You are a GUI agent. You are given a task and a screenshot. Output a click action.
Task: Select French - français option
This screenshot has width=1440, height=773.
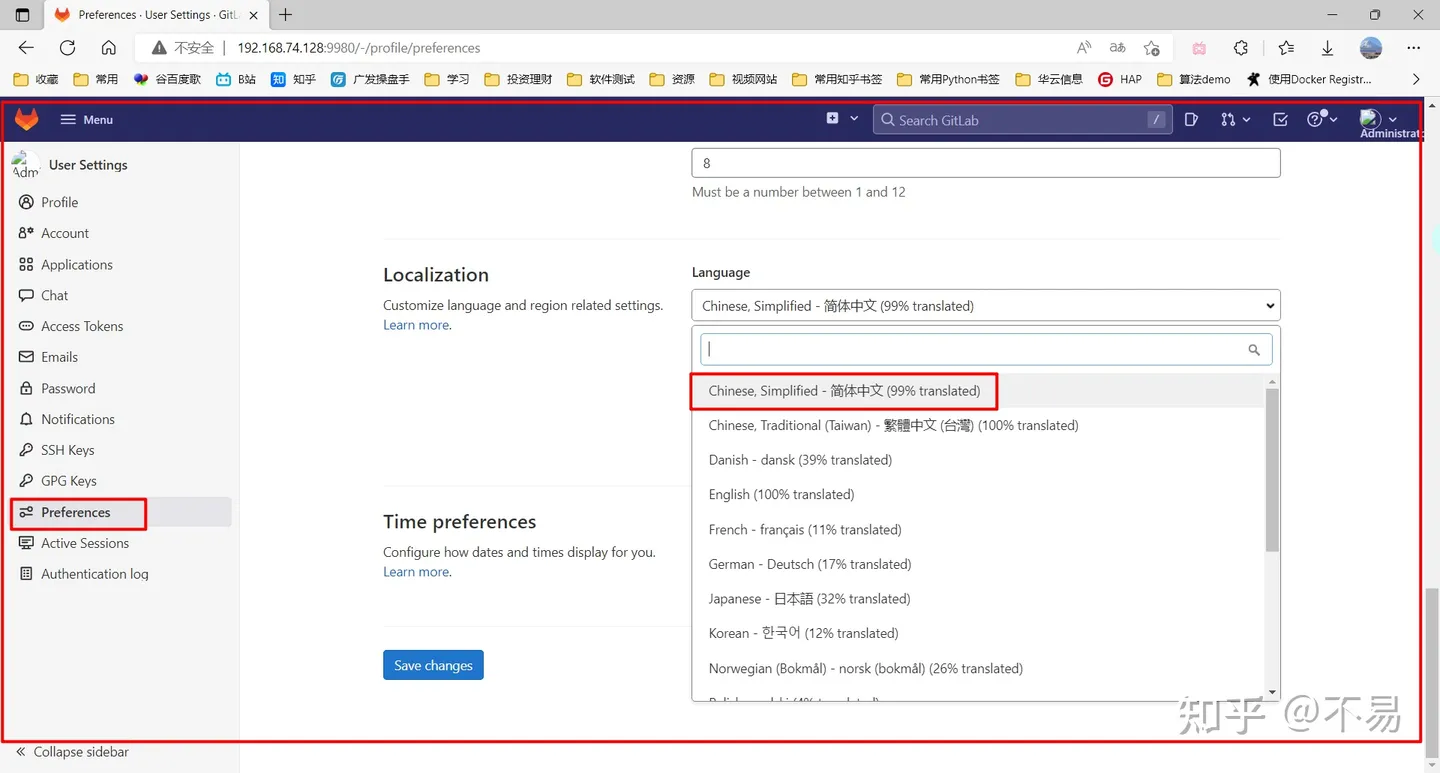[x=978, y=529]
